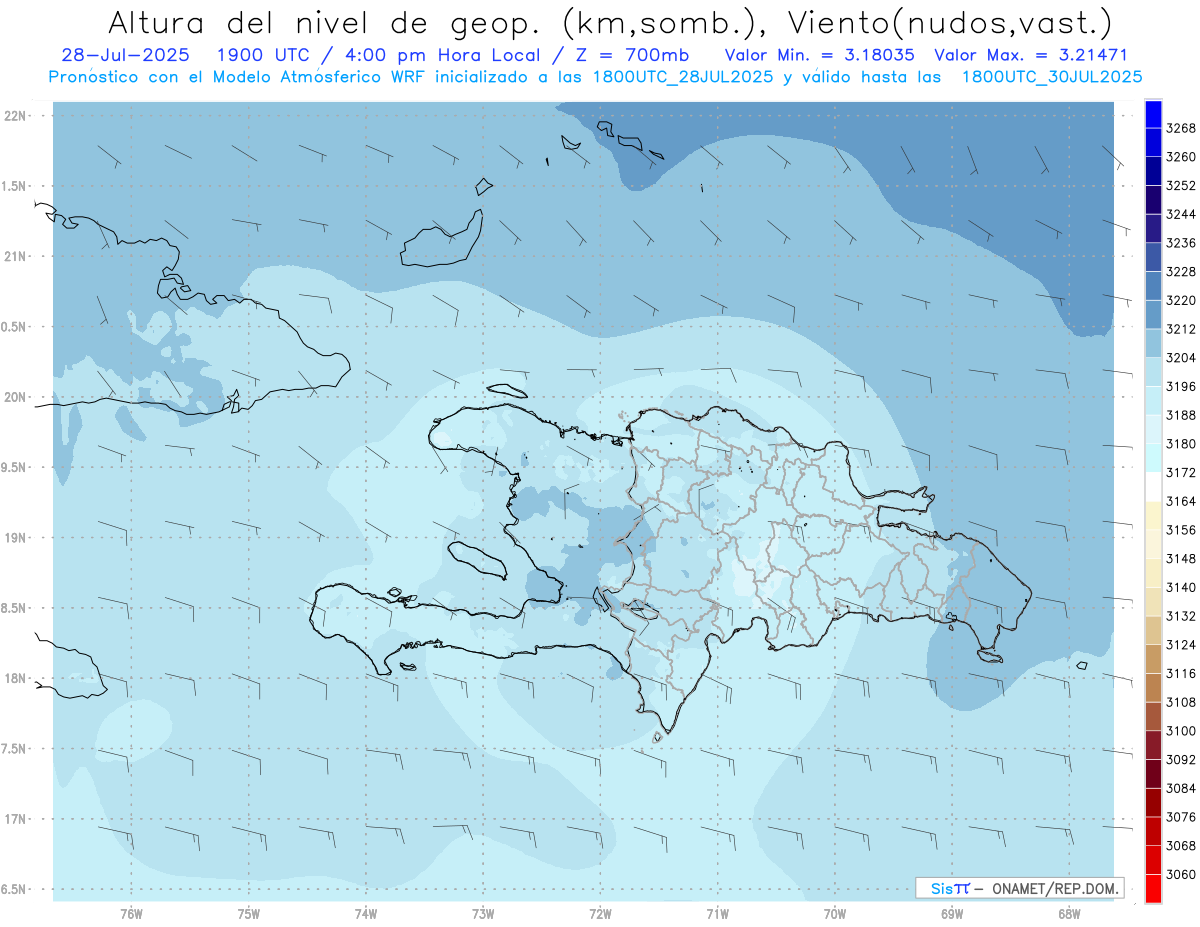Click the color bar label '3060'

(1180, 874)
